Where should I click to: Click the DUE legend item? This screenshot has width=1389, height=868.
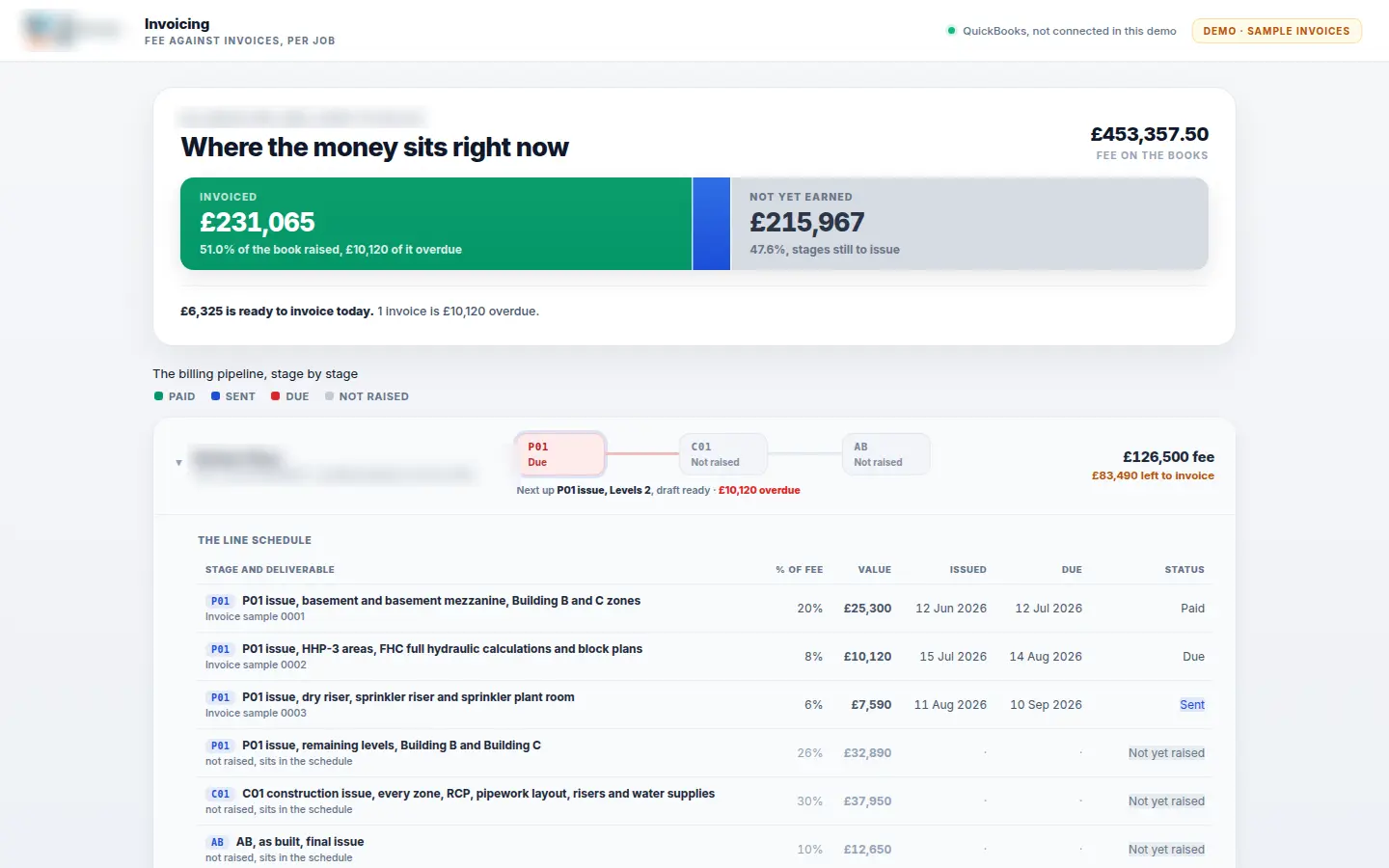click(x=290, y=396)
